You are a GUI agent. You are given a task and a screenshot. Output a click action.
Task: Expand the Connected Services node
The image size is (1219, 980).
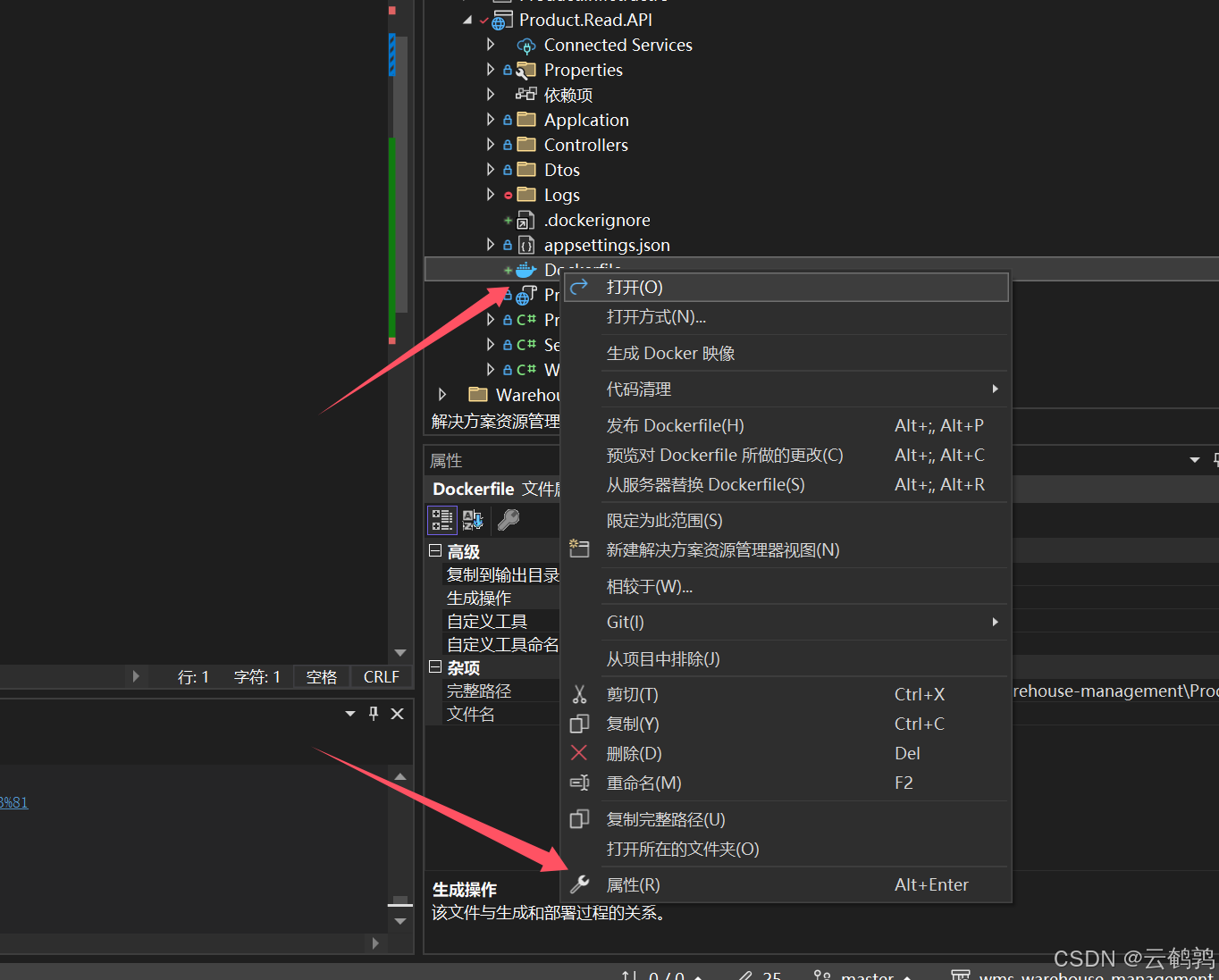tap(489, 45)
